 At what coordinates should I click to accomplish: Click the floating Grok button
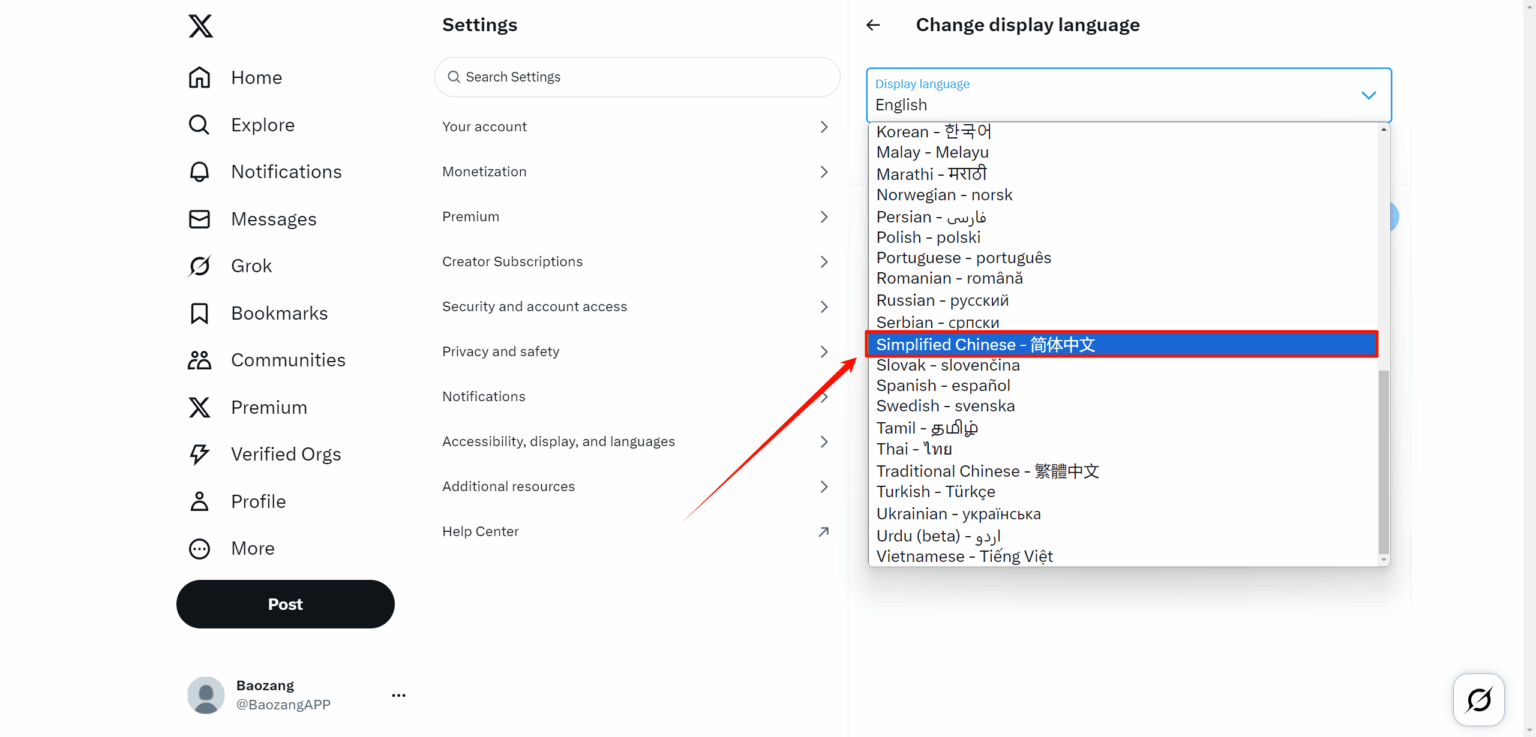pyautogui.click(x=1478, y=699)
